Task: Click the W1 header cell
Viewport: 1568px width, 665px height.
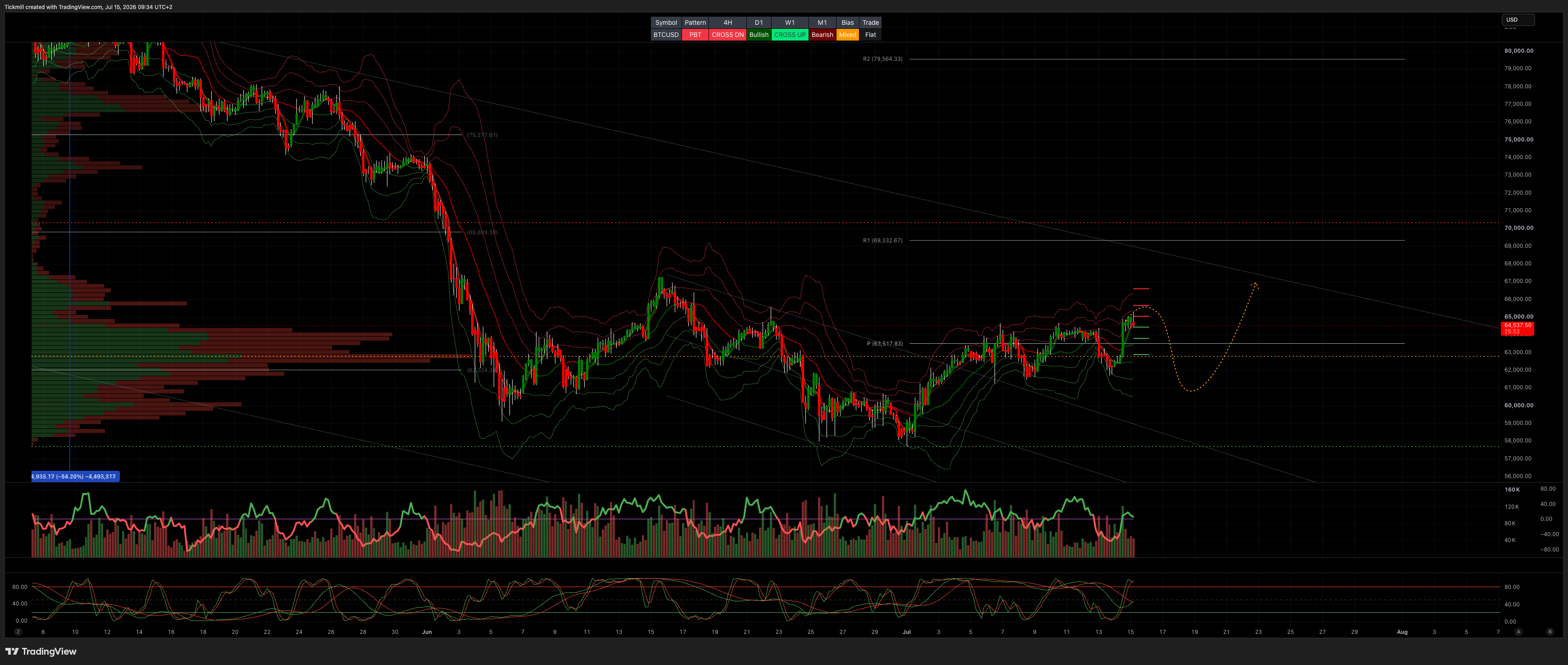Action: 790,23
